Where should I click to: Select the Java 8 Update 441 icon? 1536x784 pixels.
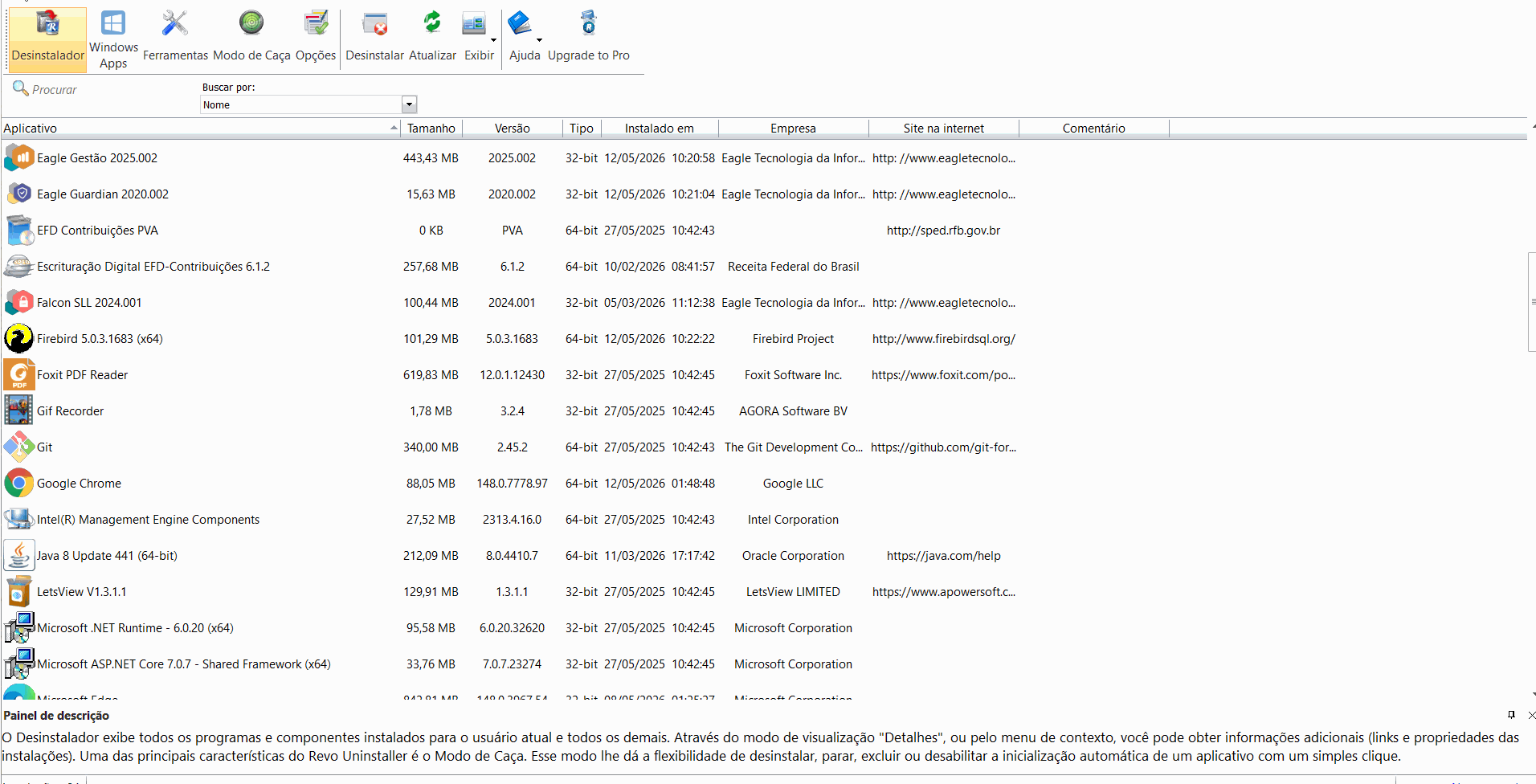[x=19, y=556]
